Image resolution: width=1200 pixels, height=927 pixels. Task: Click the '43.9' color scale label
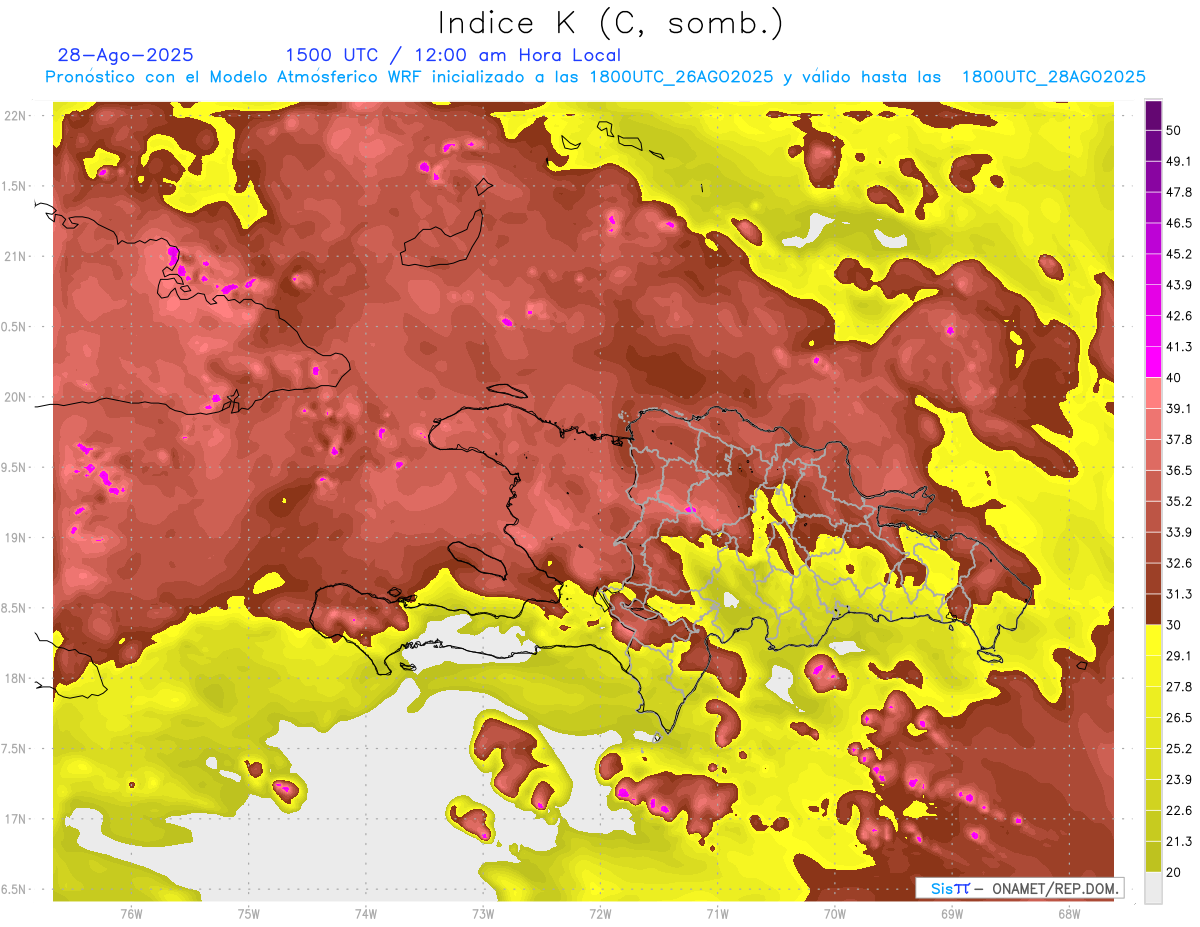click(x=1180, y=284)
